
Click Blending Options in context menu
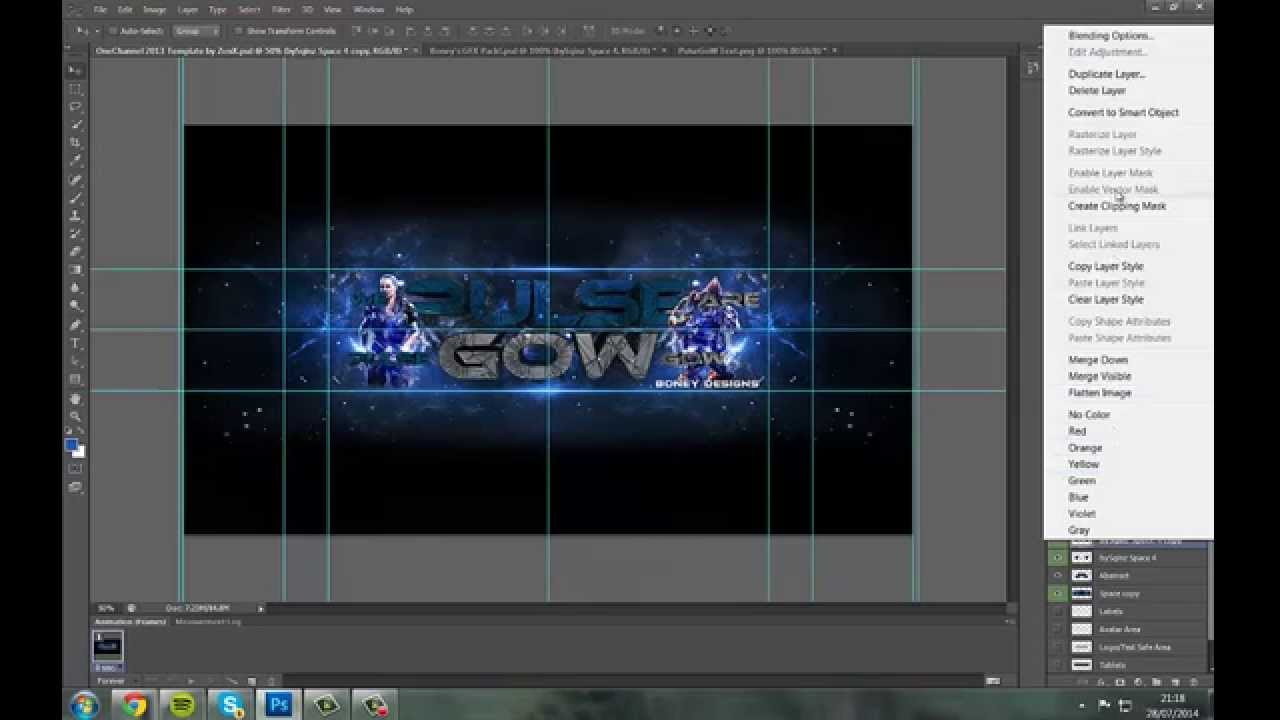[x=1110, y=36]
